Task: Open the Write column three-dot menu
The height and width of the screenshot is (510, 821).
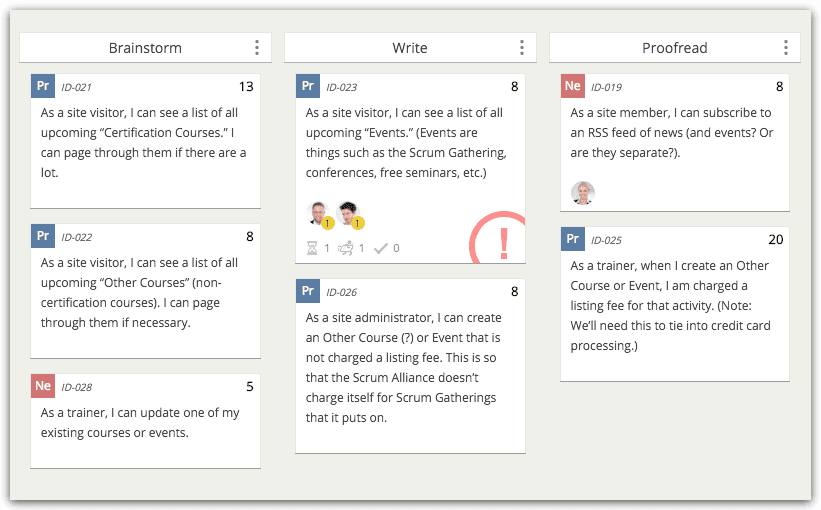Action: (x=522, y=48)
